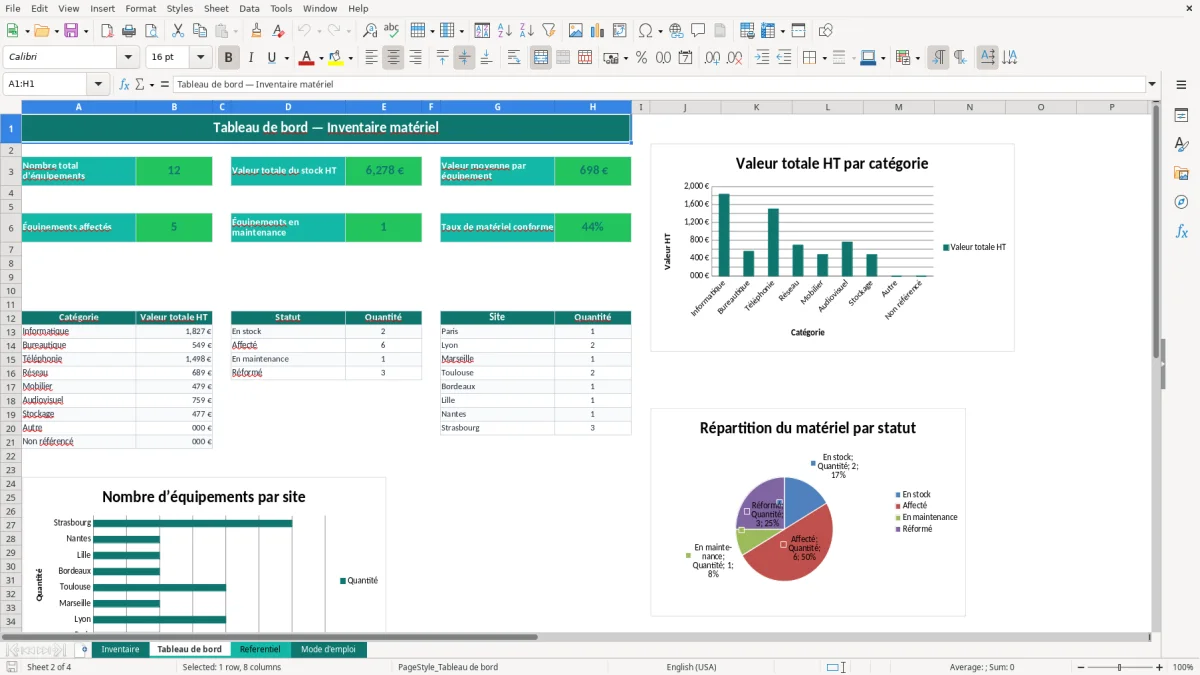Format cells as percent
1200x675 pixels.
tap(641, 58)
